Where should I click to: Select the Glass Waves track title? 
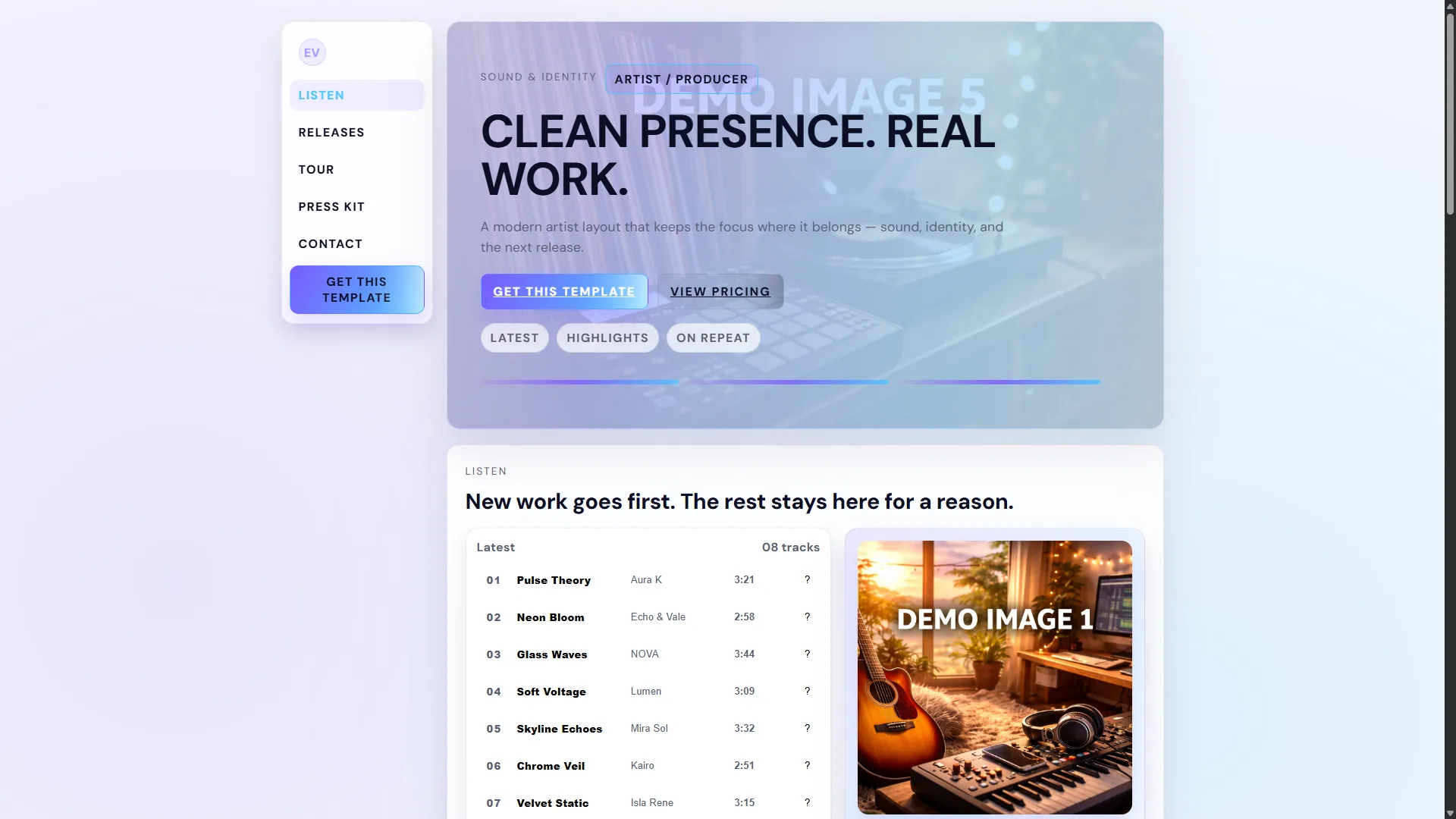coord(552,654)
